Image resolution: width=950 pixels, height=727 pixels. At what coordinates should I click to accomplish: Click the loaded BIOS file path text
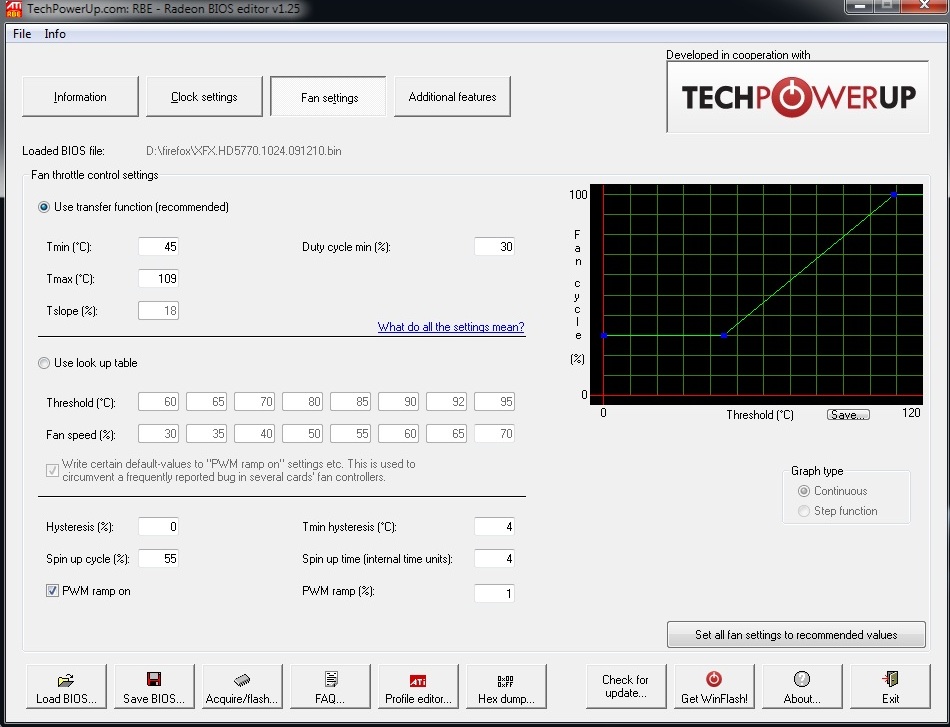[x=244, y=151]
